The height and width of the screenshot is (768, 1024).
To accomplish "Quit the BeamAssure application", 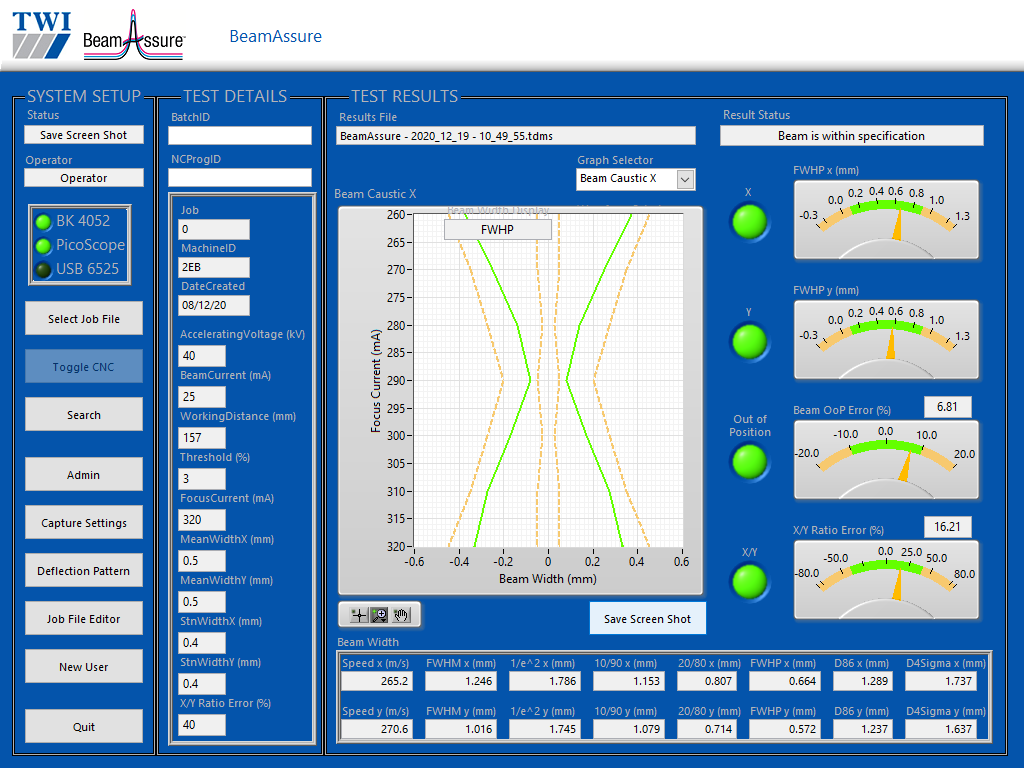I will click(84, 726).
